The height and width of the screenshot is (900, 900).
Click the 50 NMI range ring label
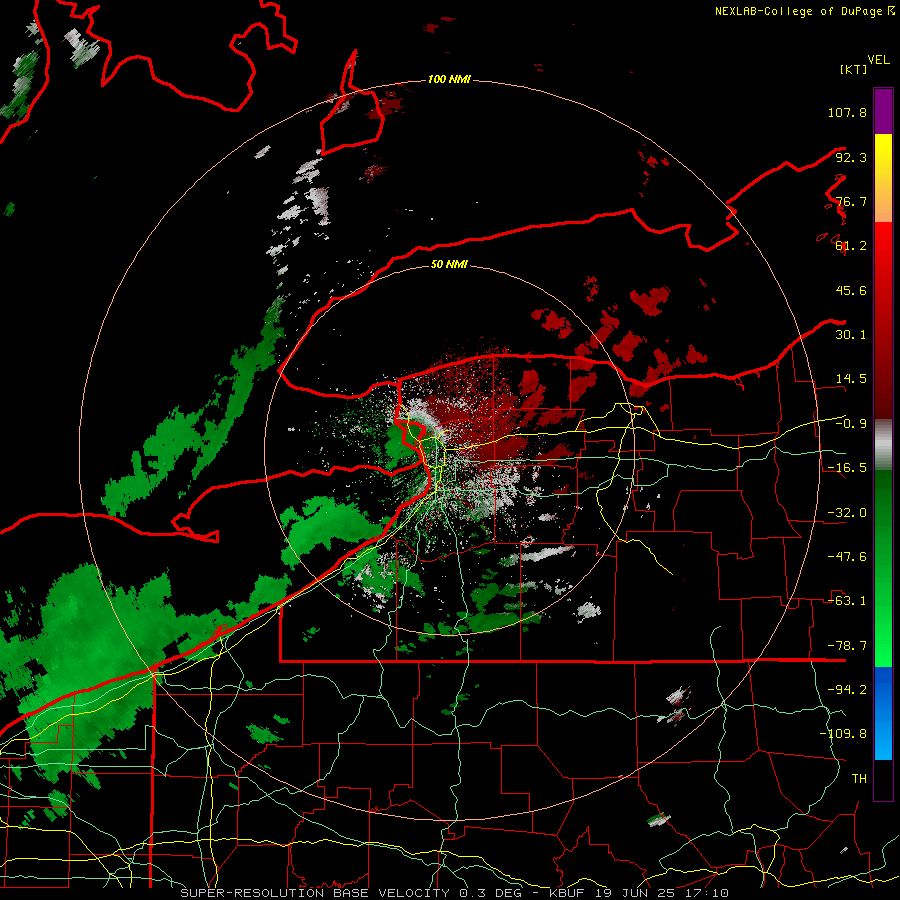point(449,264)
